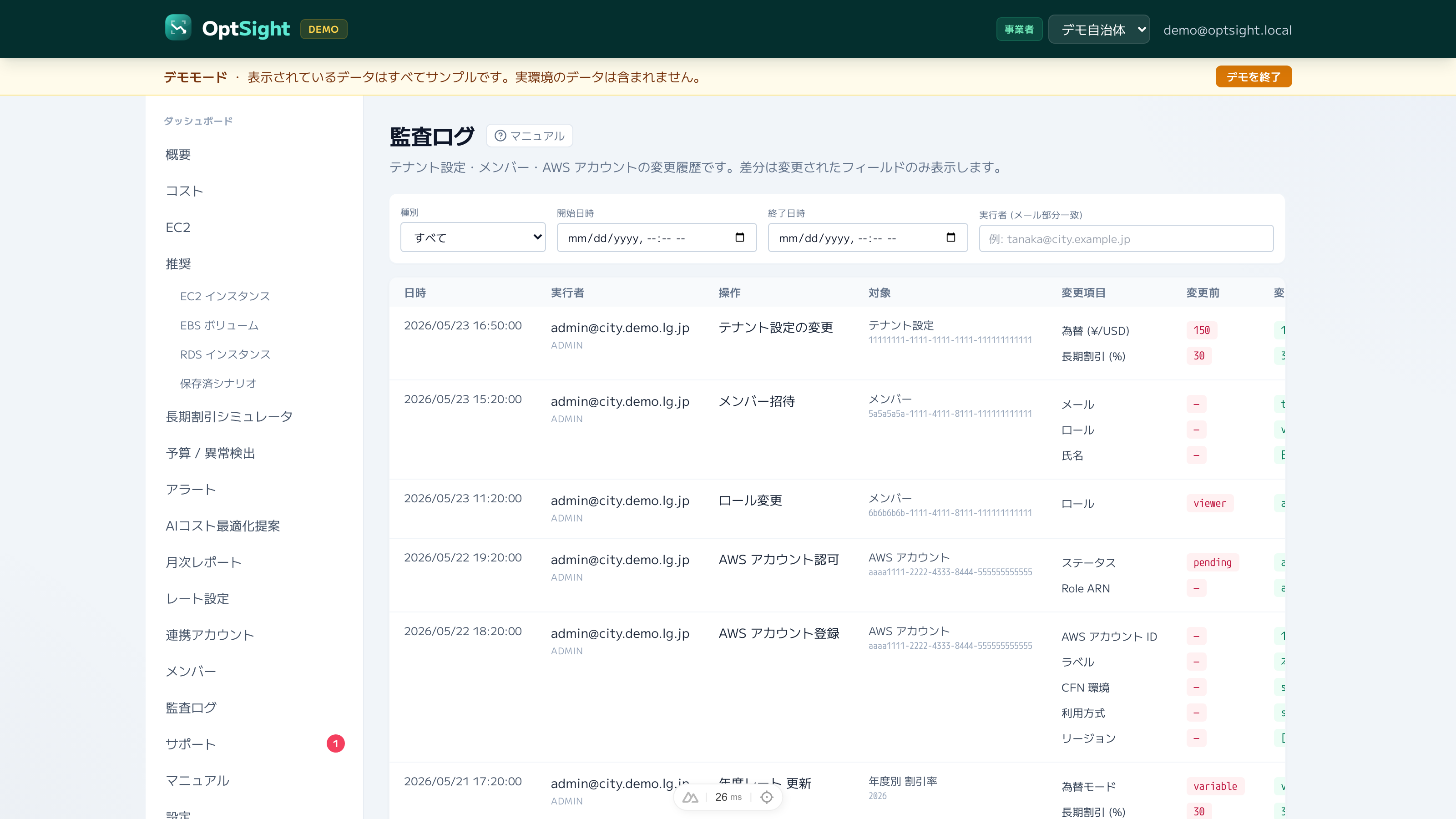Open the calendar picker for 終了日時

coord(950,238)
